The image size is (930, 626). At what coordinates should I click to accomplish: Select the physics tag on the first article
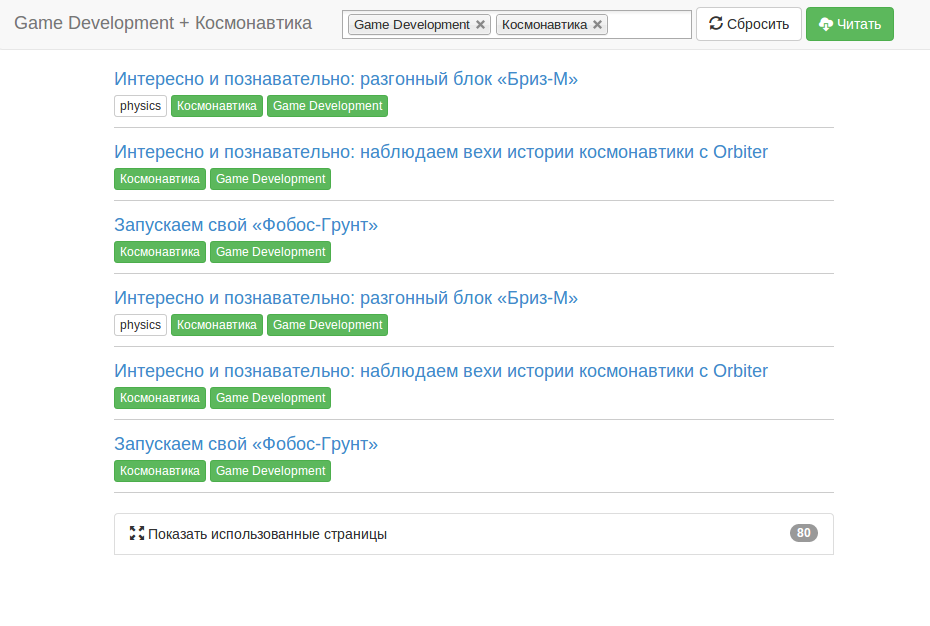(x=140, y=105)
